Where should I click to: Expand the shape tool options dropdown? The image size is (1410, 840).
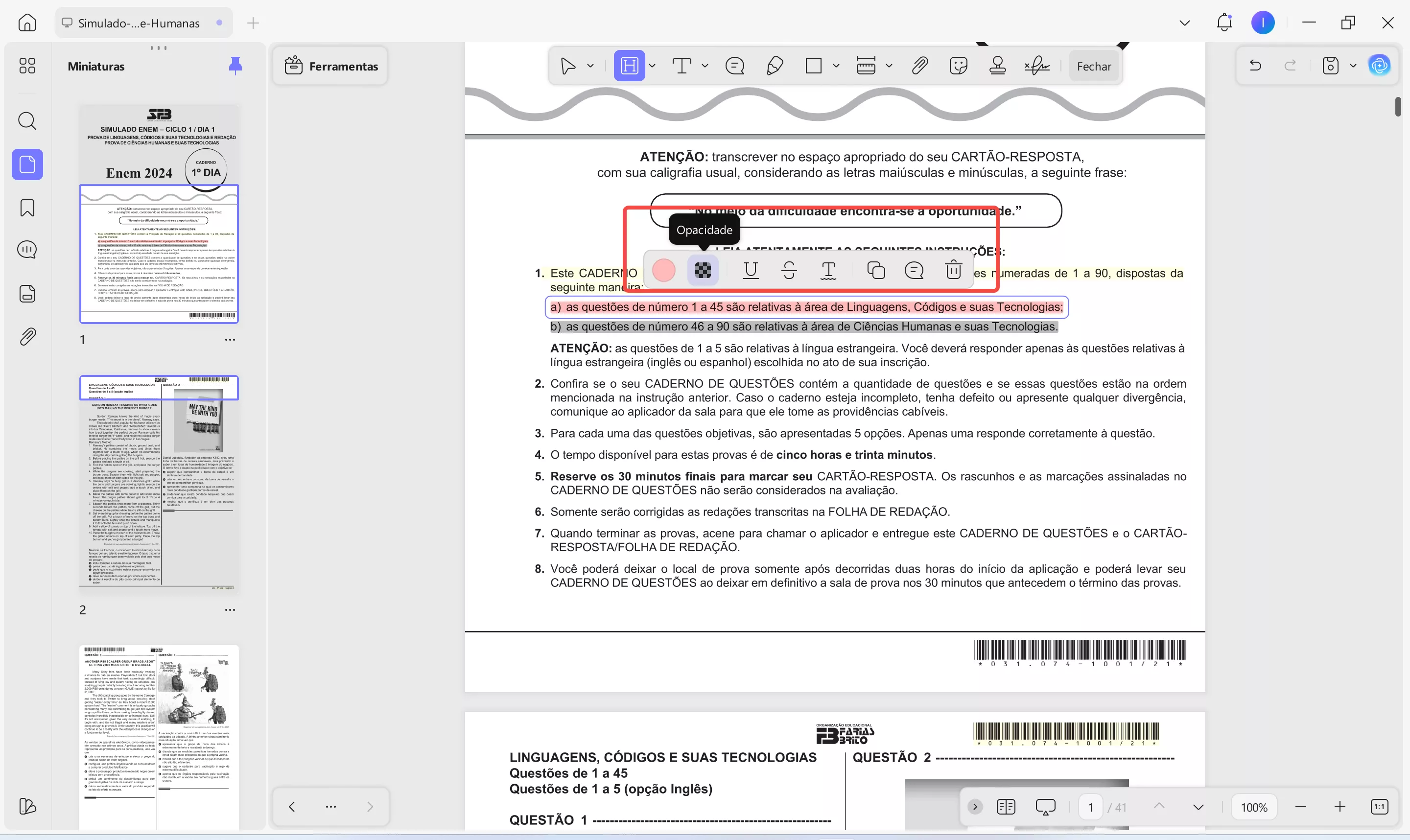coord(836,65)
